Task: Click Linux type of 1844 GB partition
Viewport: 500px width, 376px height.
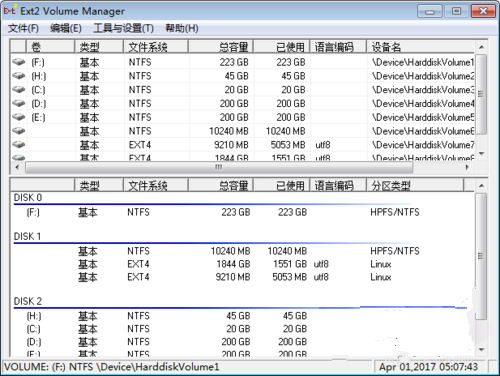Action: (381, 264)
